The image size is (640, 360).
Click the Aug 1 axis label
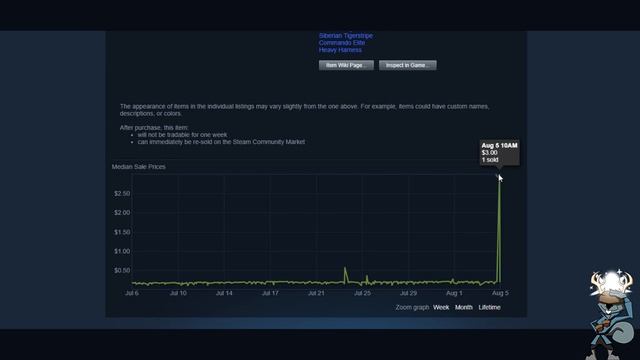click(x=454, y=293)
